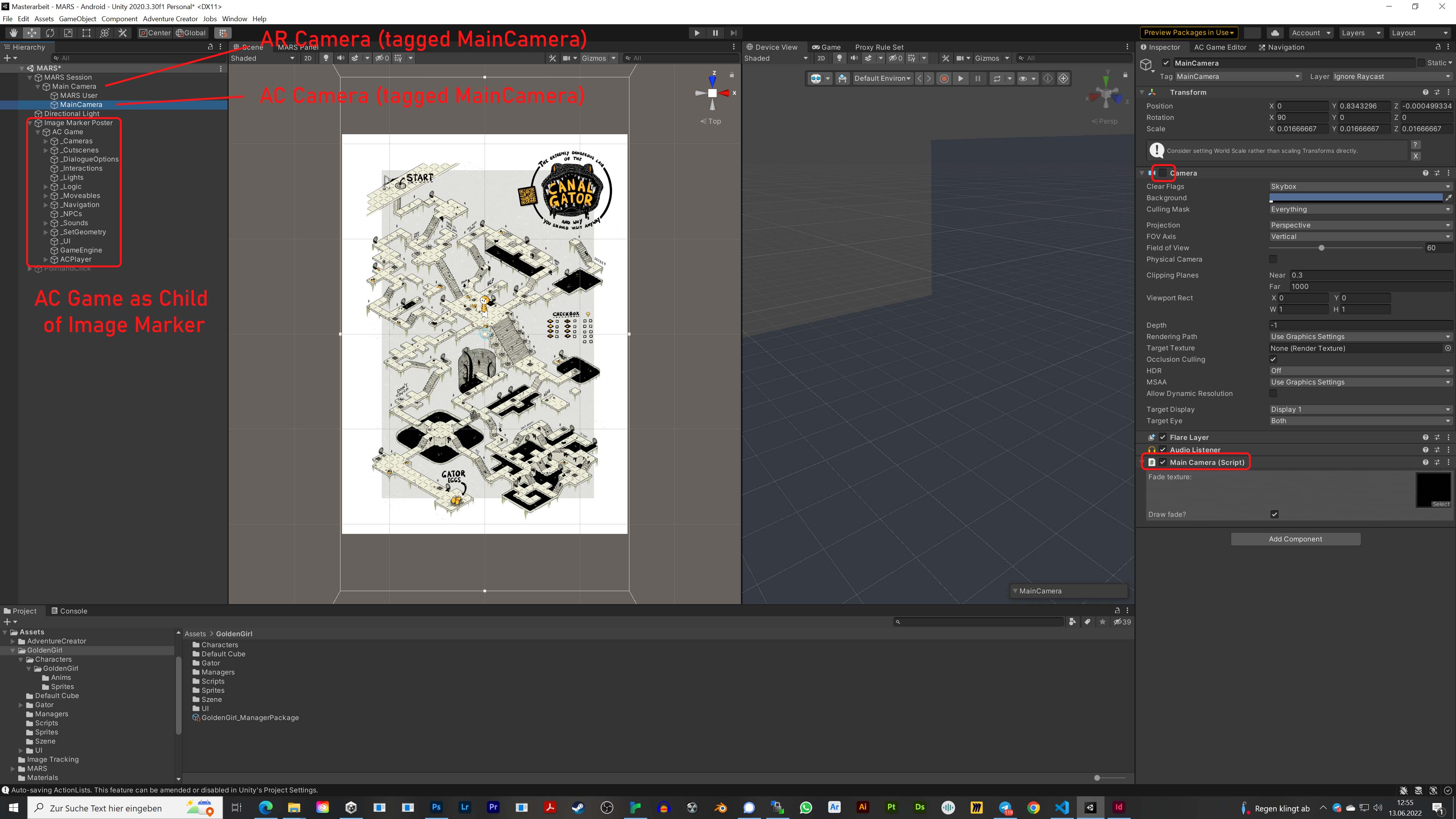Open the Layer dropdown Ignore Raycast
The width and height of the screenshot is (1456, 819).
[x=1392, y=76]
